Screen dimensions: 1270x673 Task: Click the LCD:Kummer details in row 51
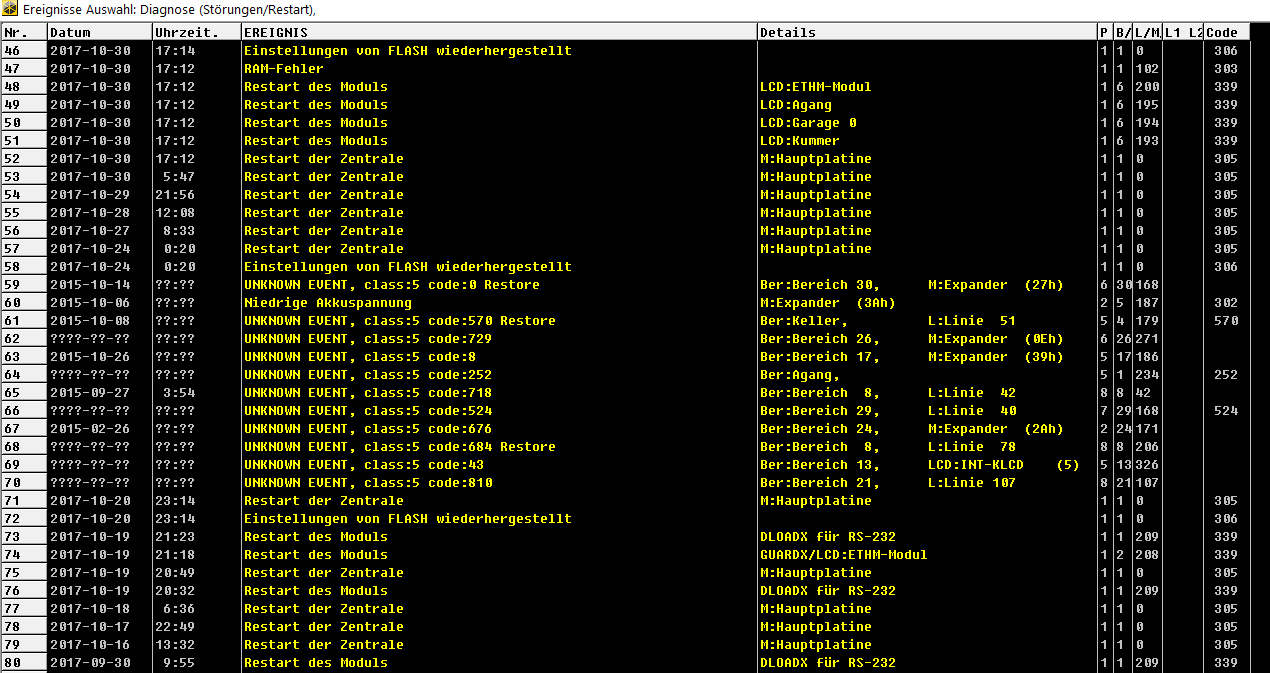(799, 141)
